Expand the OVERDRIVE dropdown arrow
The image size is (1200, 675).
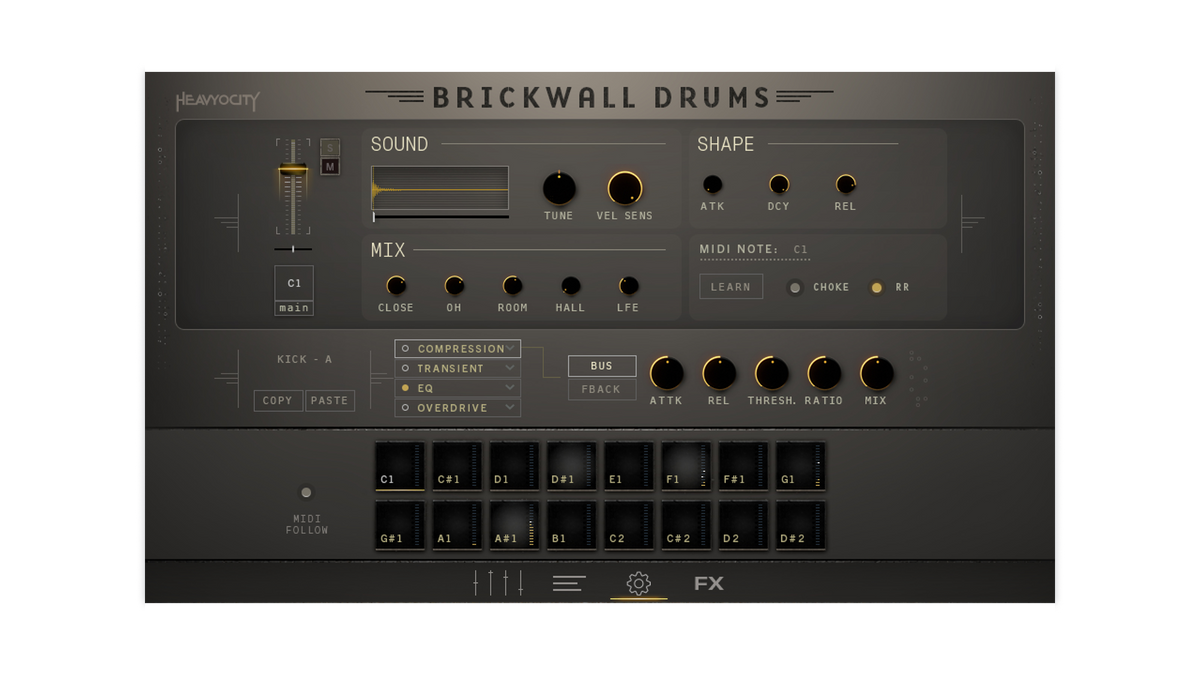tap(510, 408)
